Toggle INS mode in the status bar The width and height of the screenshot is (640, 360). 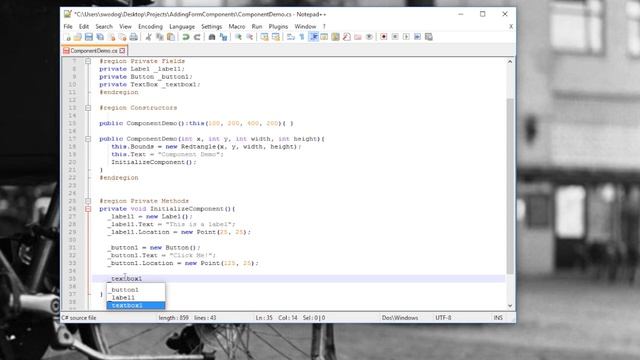pos(498,318)
